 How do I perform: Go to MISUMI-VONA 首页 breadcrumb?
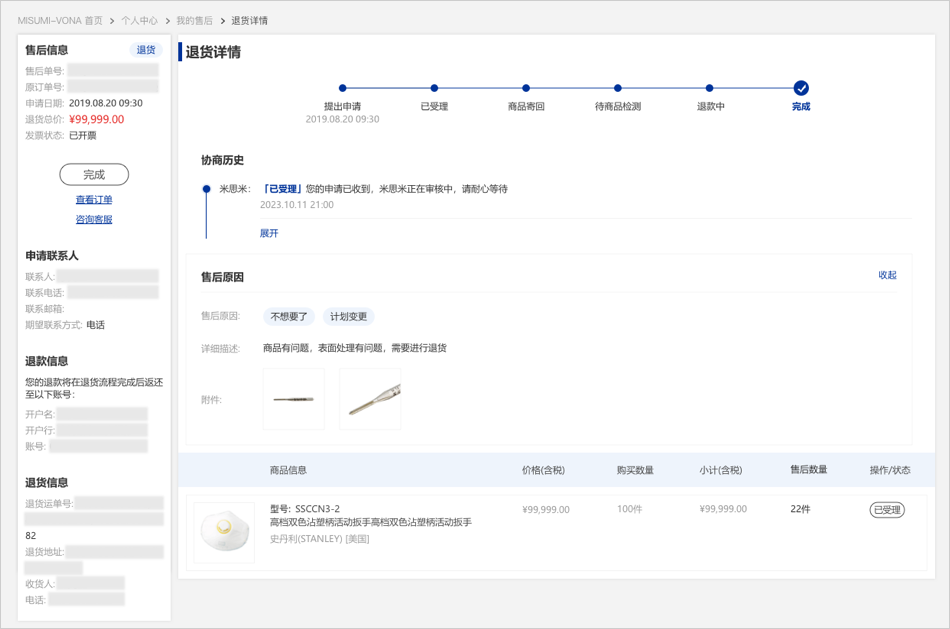60,20
